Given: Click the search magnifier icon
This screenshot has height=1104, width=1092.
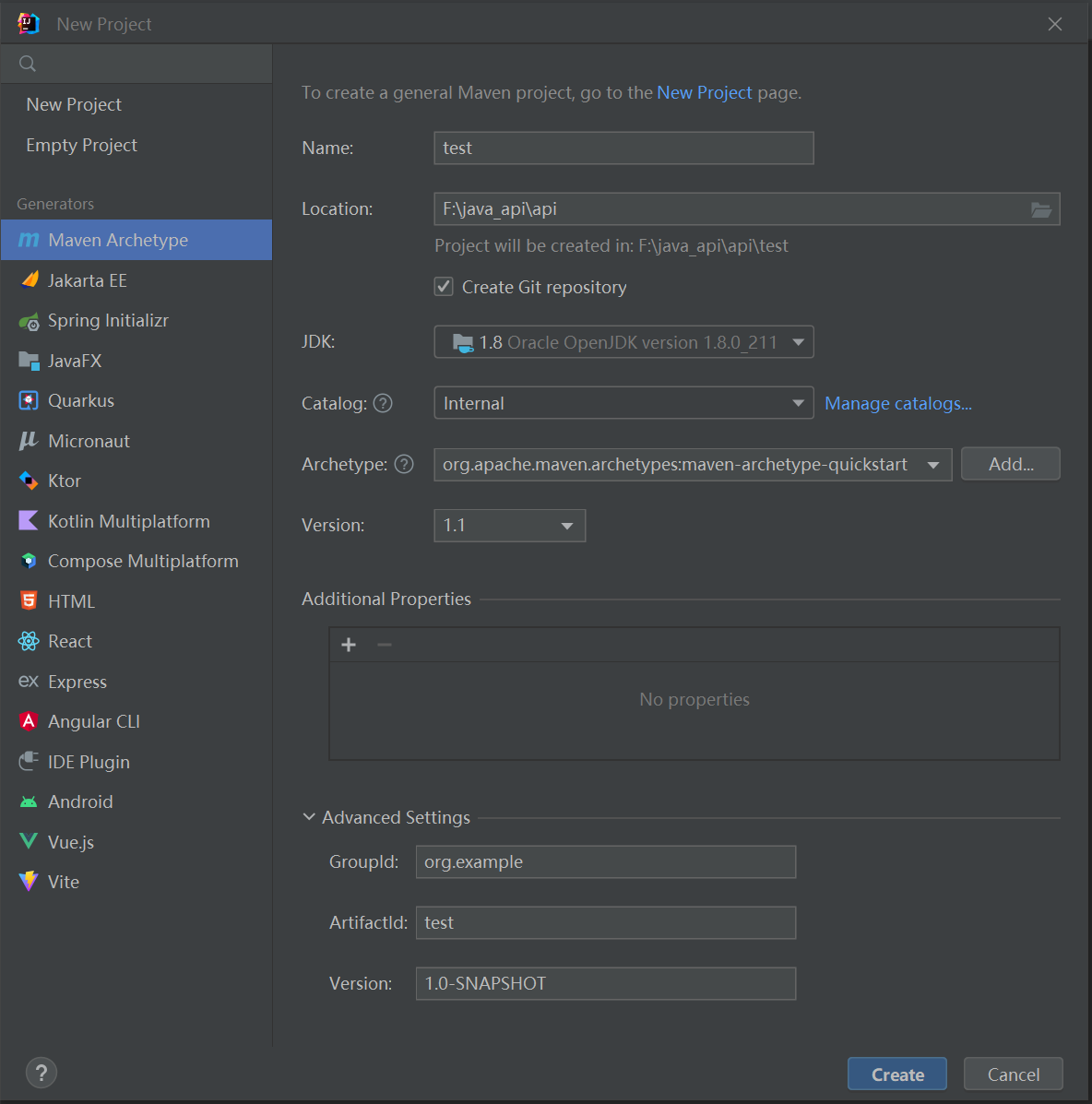Looking at the screenshot, I should (28, 64).
